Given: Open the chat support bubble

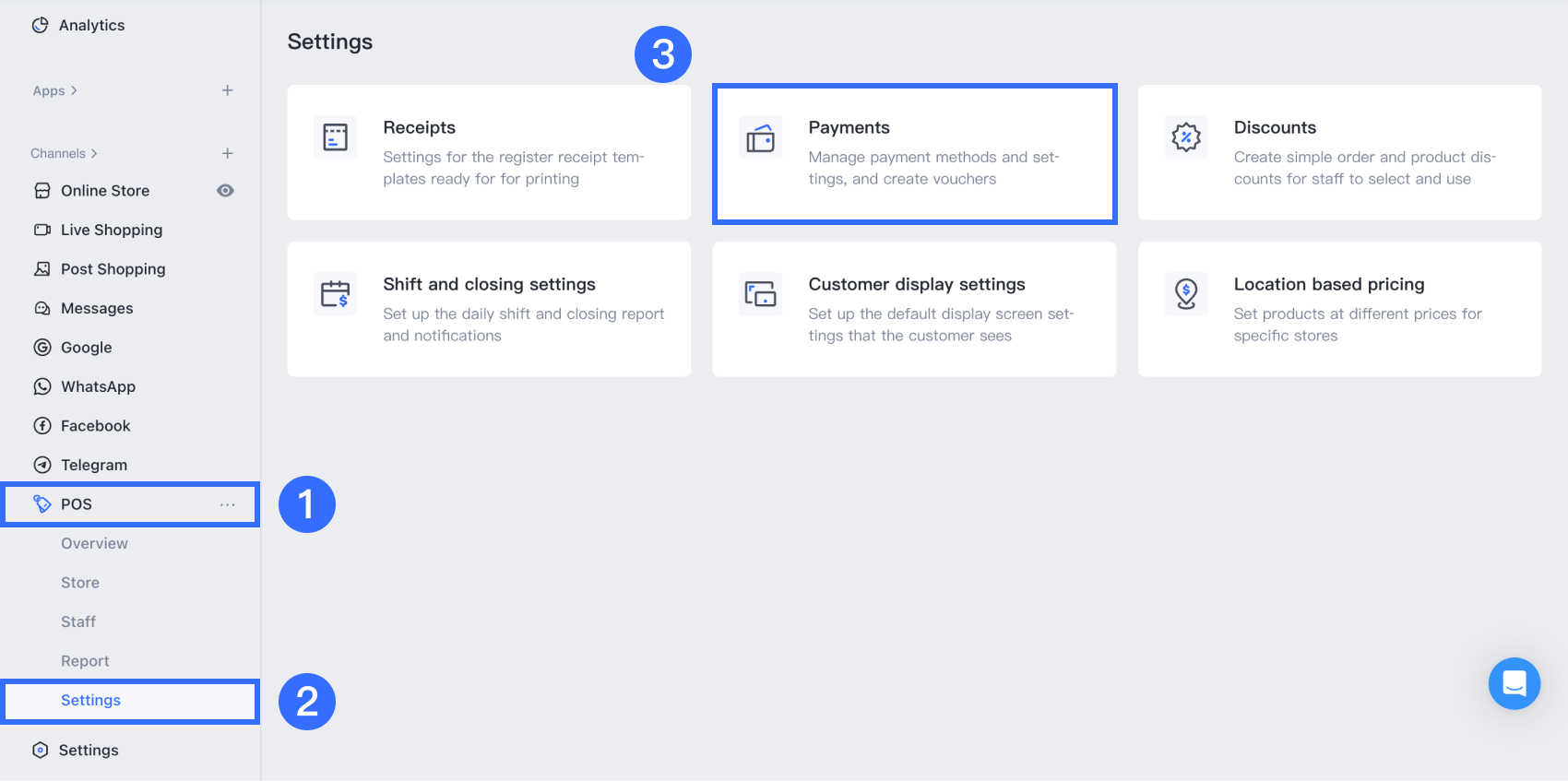Looking at the screenshot, I should [x=1514, y=683].
